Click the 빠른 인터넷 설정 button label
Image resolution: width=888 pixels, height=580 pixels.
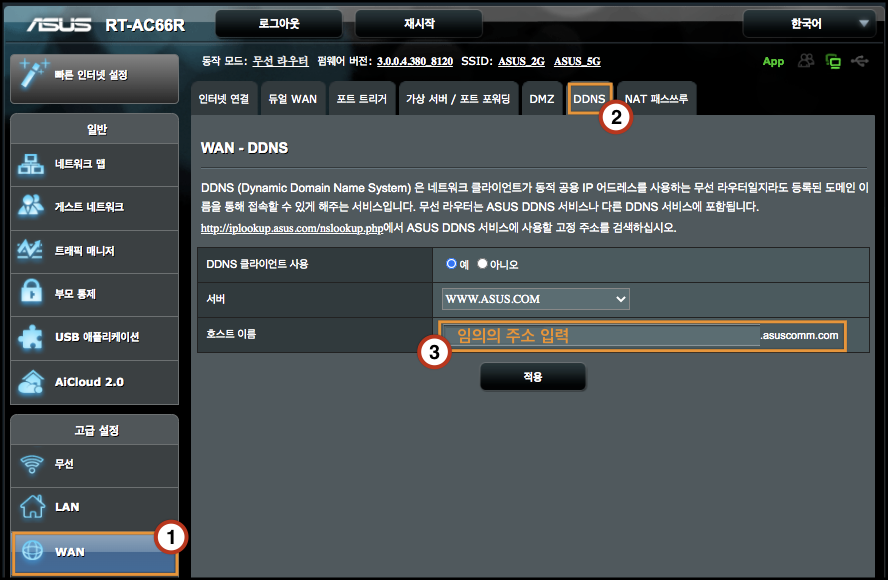[91, 75]
